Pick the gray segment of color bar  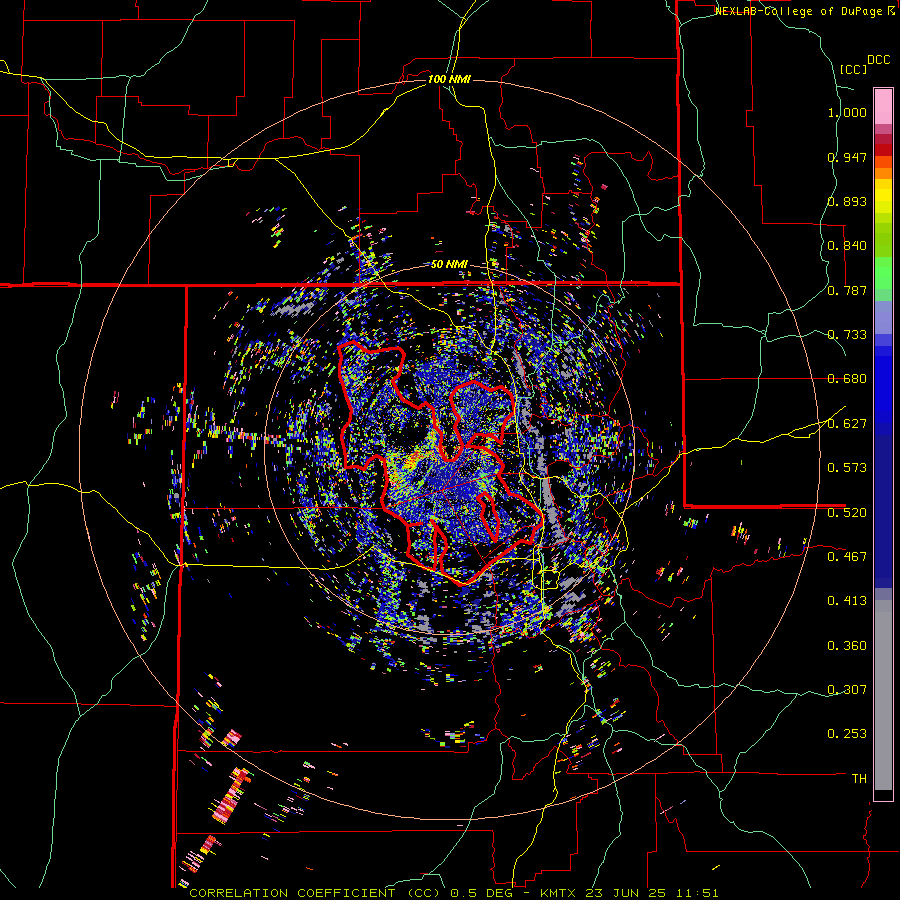(883, 695)
